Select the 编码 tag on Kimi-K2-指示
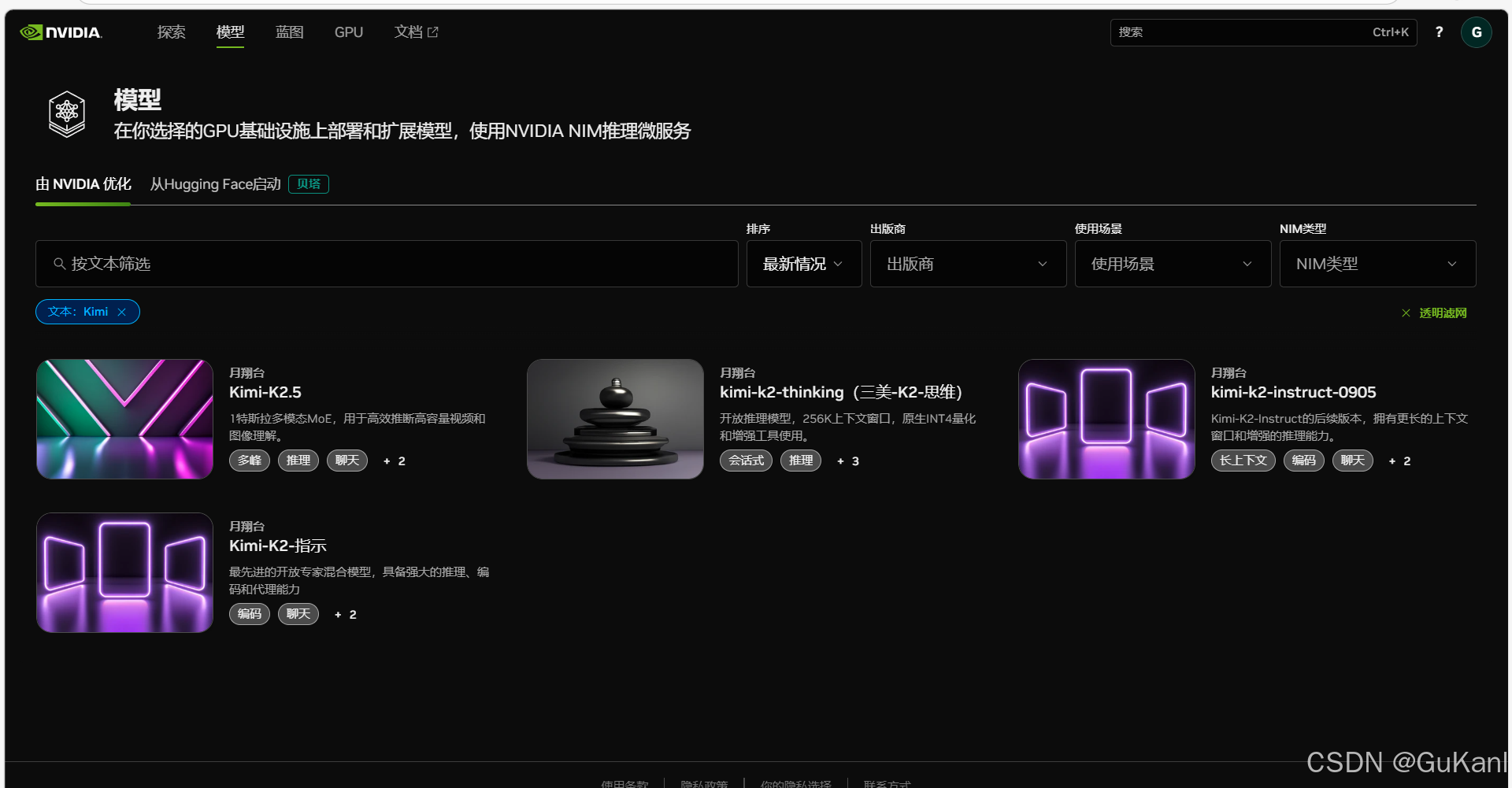Viewport: 1512px width, 788px height. (x=249, y=614)
